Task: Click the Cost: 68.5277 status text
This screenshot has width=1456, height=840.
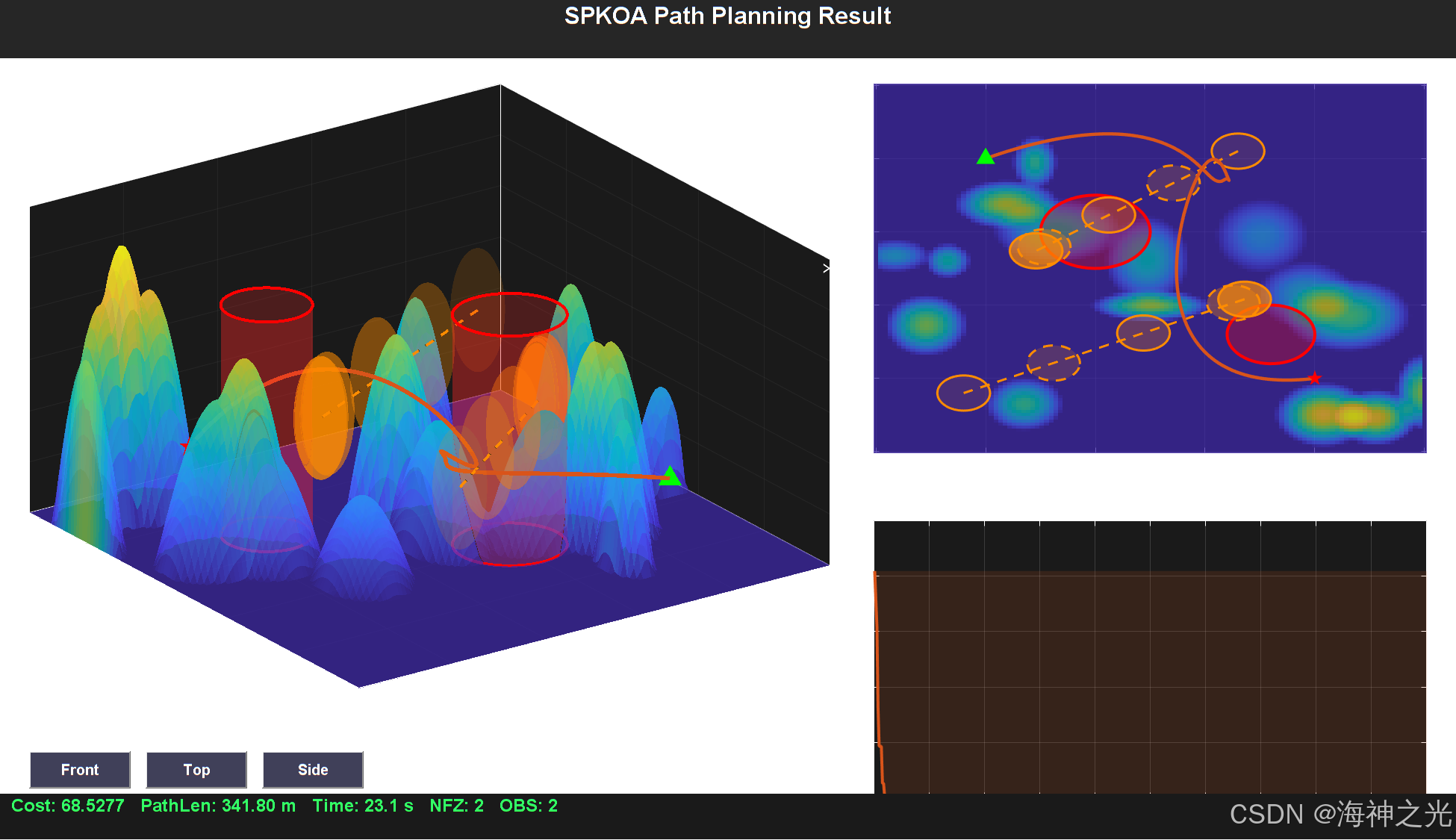Action: click(68, 806)
